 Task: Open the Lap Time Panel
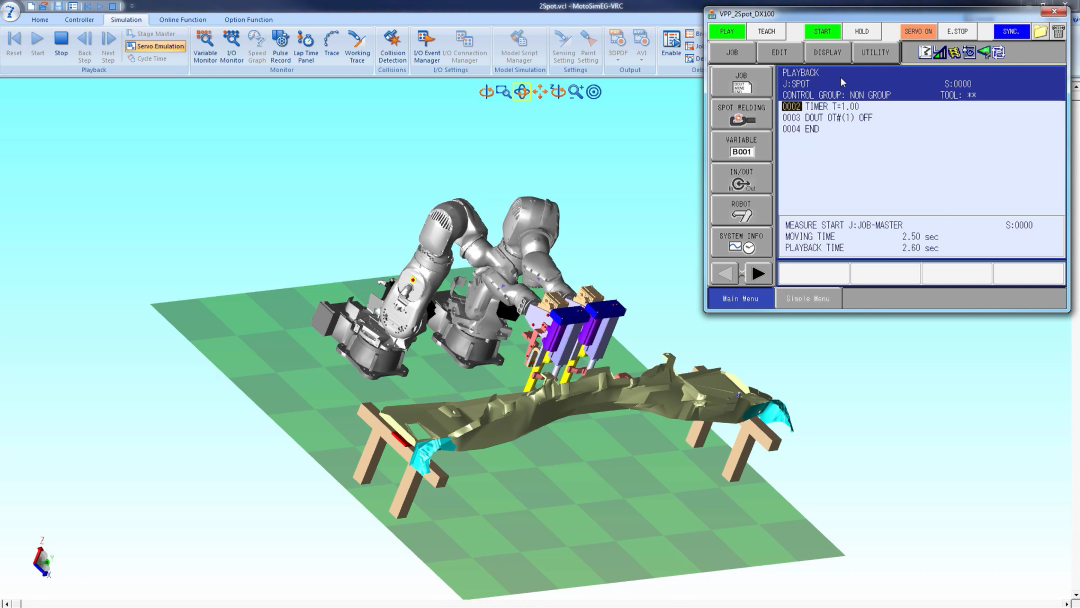point(306,46)
